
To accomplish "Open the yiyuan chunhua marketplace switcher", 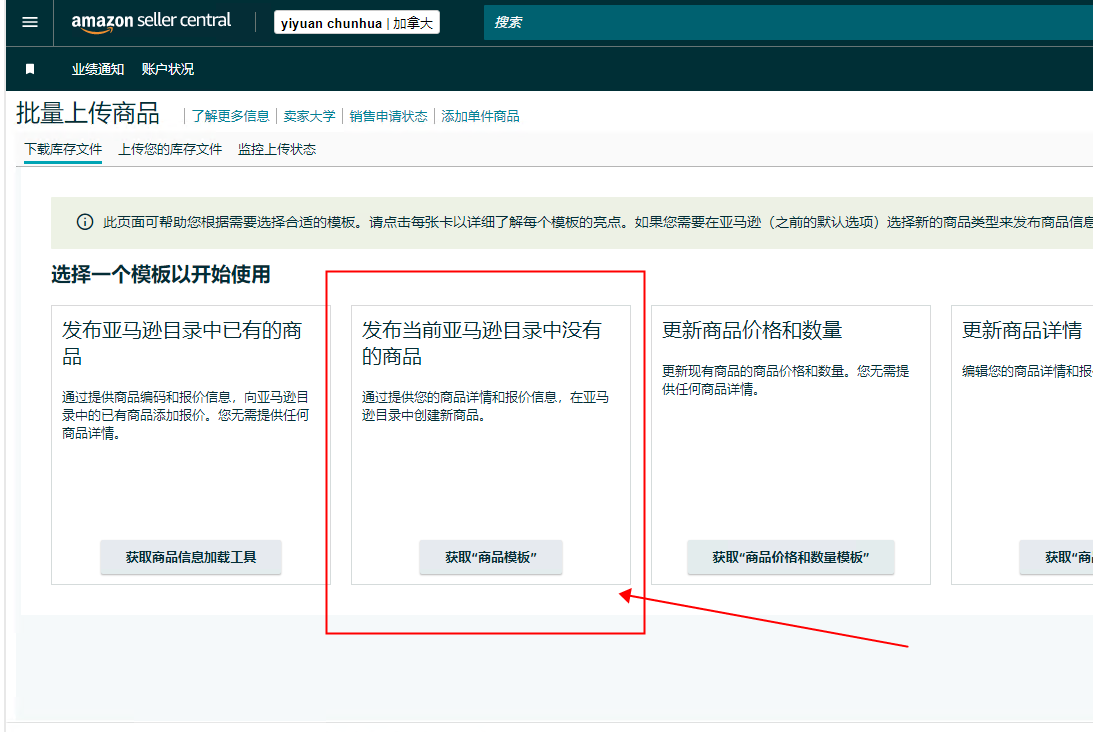I will tap(357, 23).
